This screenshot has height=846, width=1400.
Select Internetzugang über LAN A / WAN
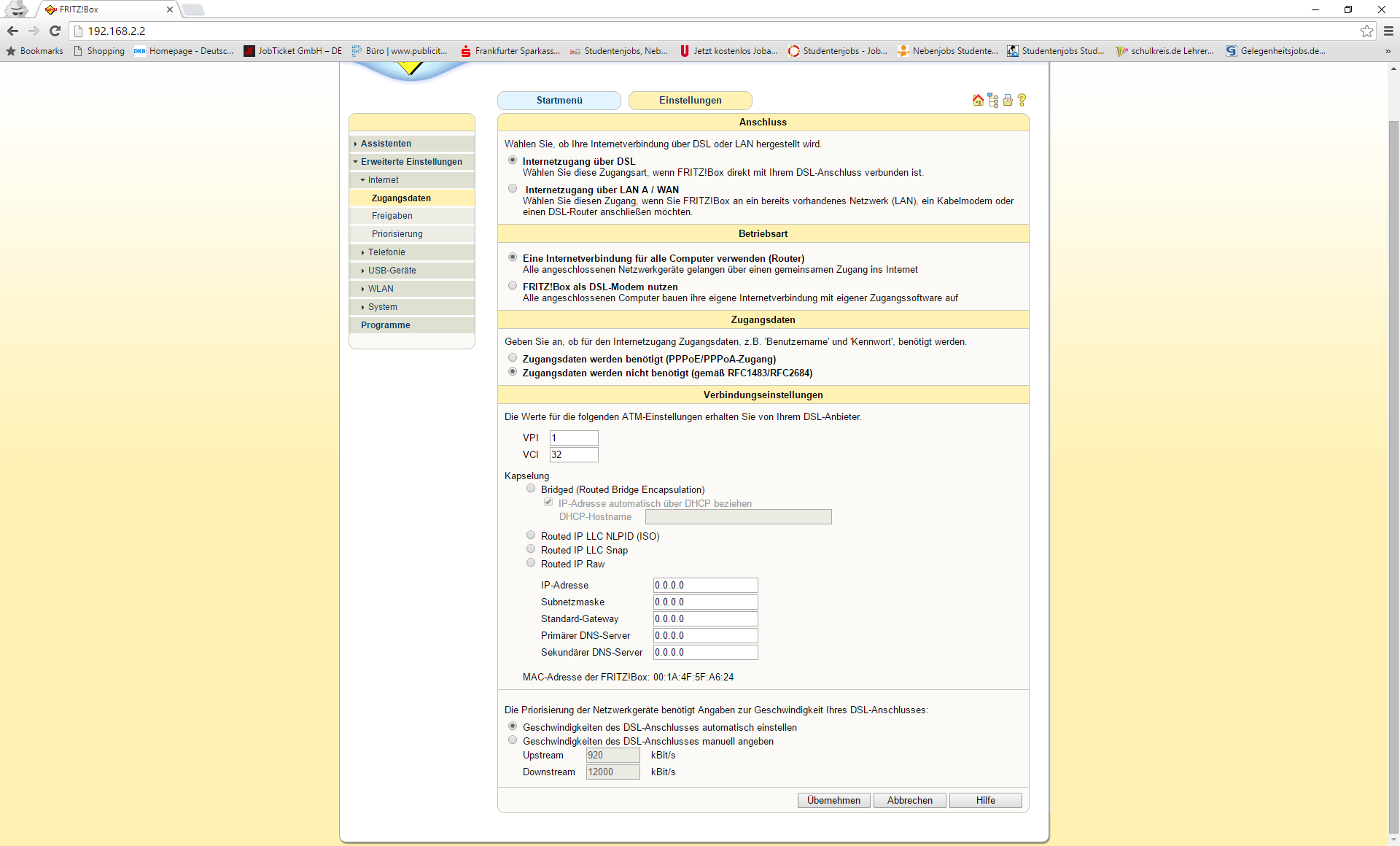[x=513, y=189]
